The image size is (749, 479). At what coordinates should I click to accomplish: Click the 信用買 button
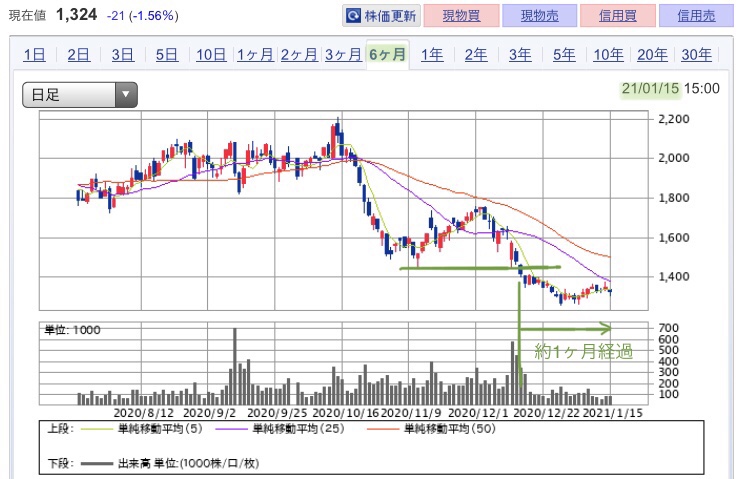pos(621,16)
